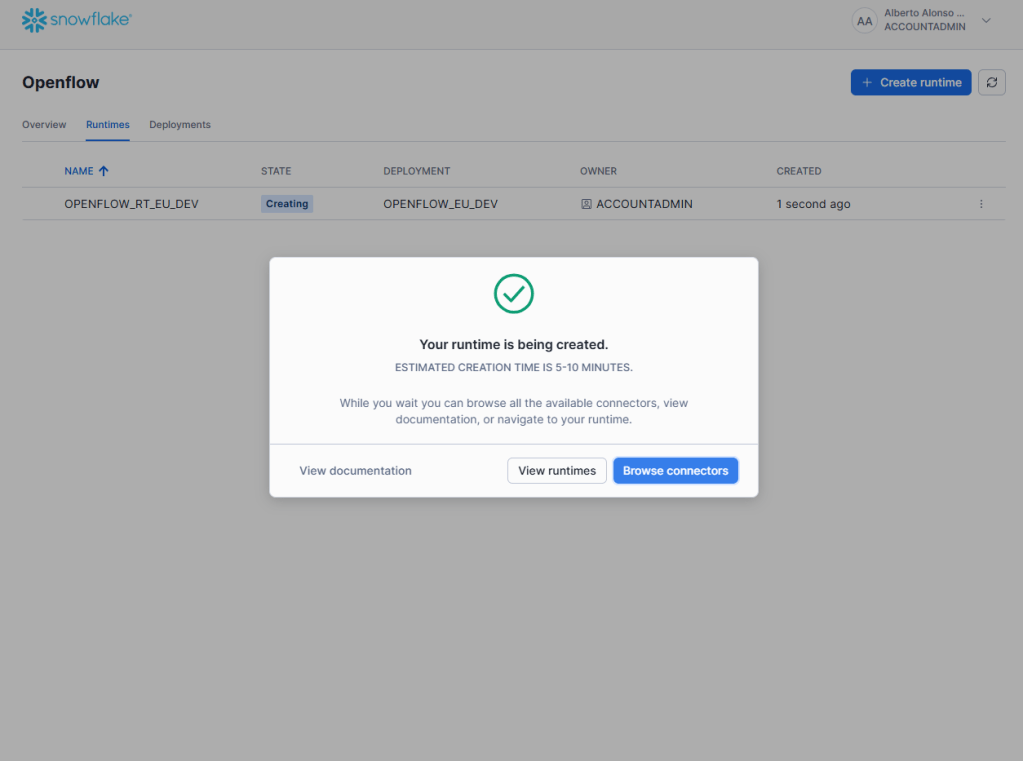Click the plus icon in Create runtime
Image resolution: width=1023 pixels, height=761 pixels.
tap(867, 83)
